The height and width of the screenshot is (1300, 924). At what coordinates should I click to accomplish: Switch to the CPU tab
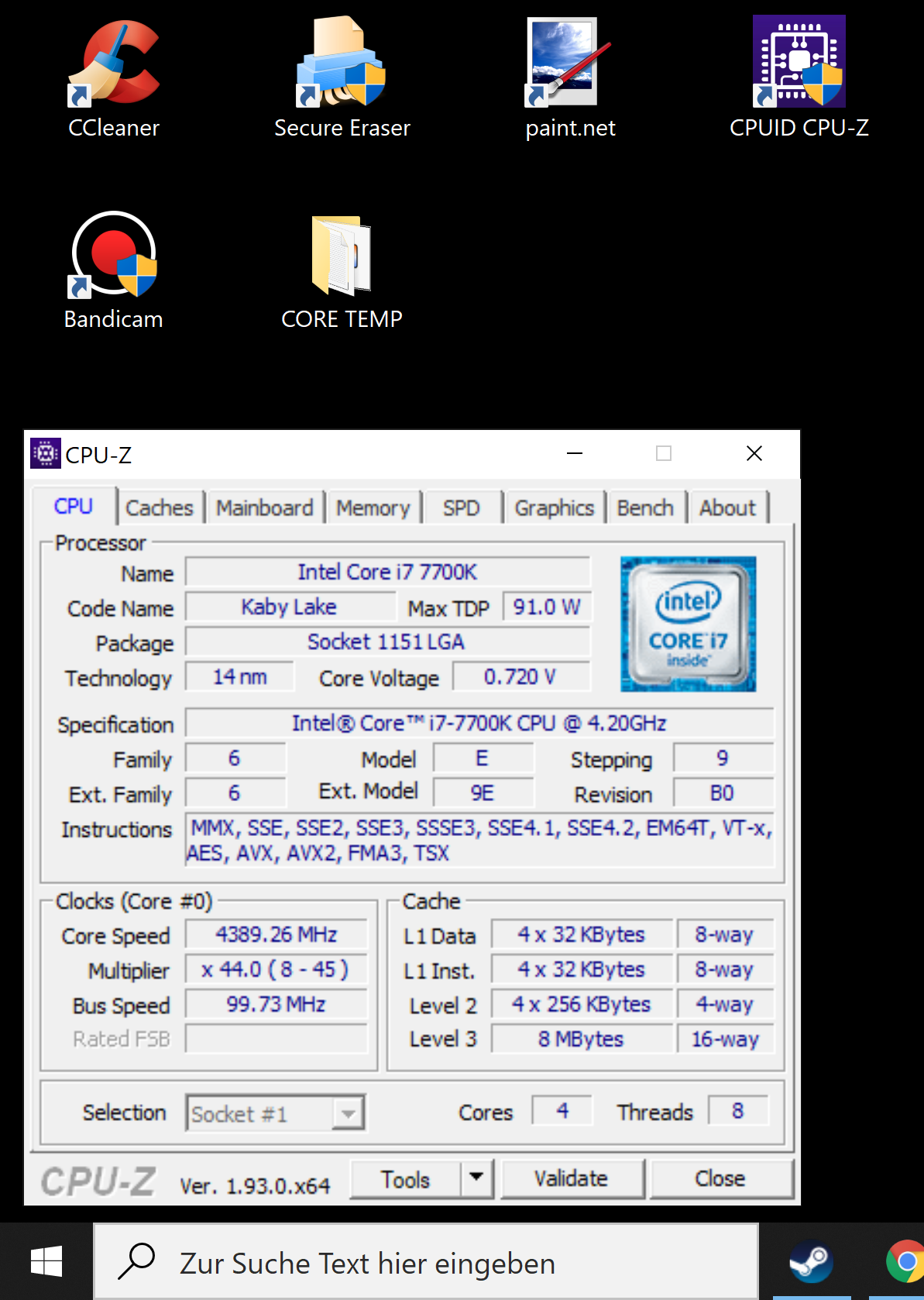74,506
